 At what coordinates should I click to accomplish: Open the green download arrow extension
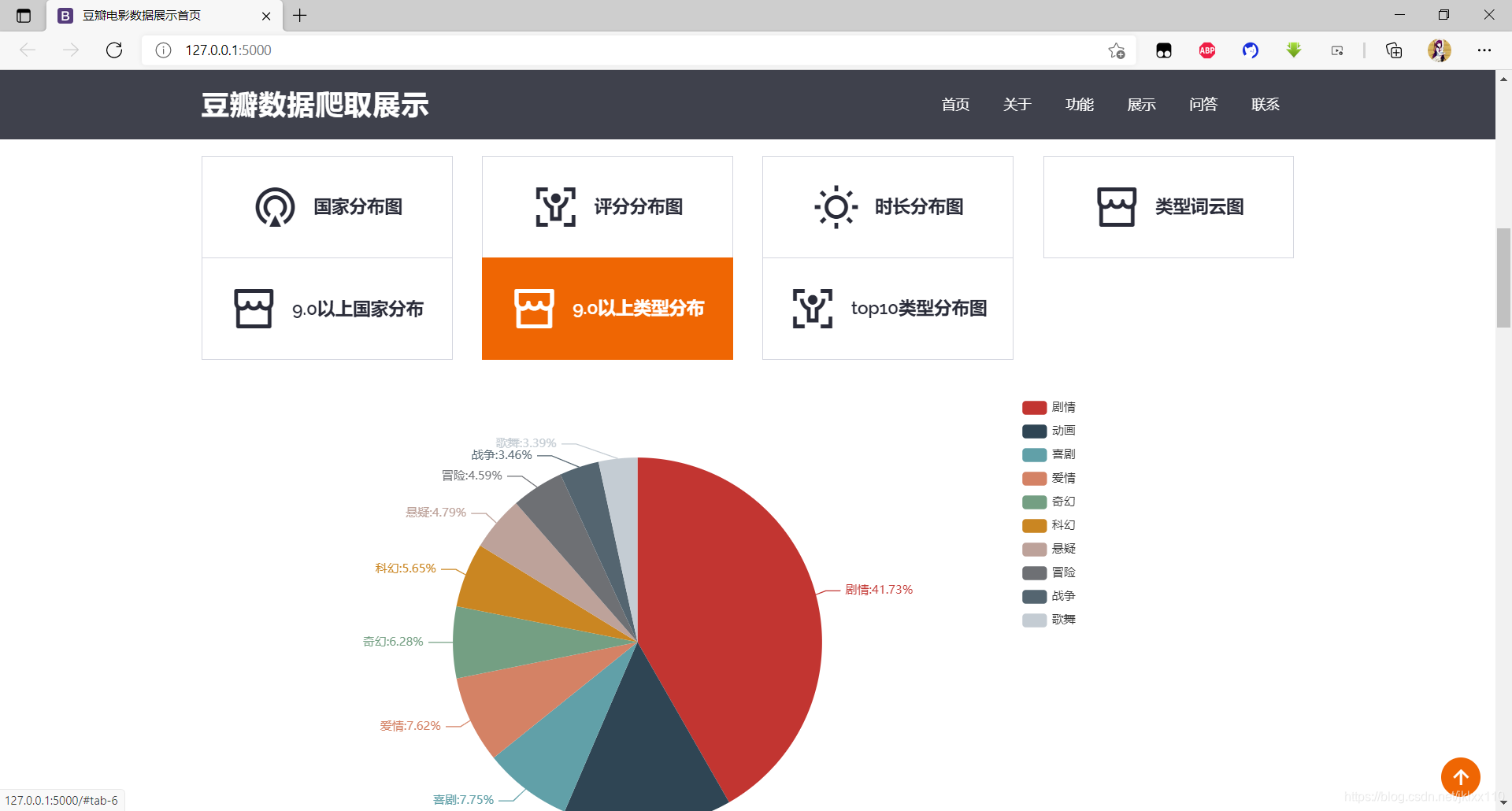(1294, 50)
